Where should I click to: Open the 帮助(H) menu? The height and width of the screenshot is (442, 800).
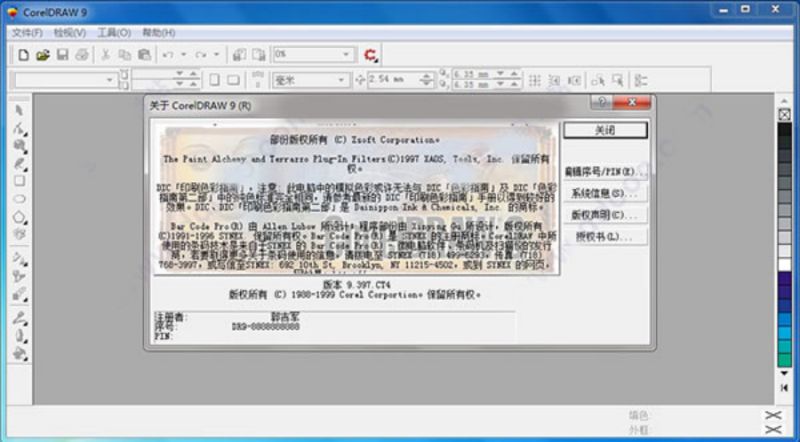point(159,33)
